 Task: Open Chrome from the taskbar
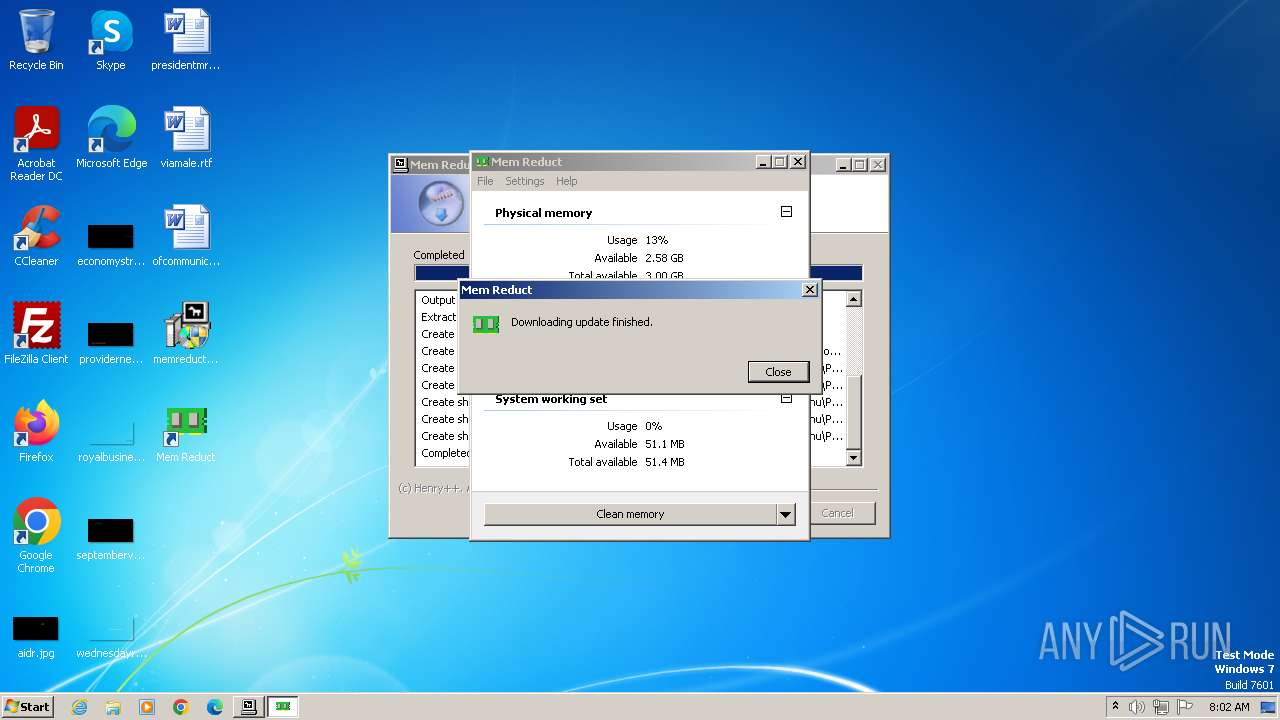[181, 707]
